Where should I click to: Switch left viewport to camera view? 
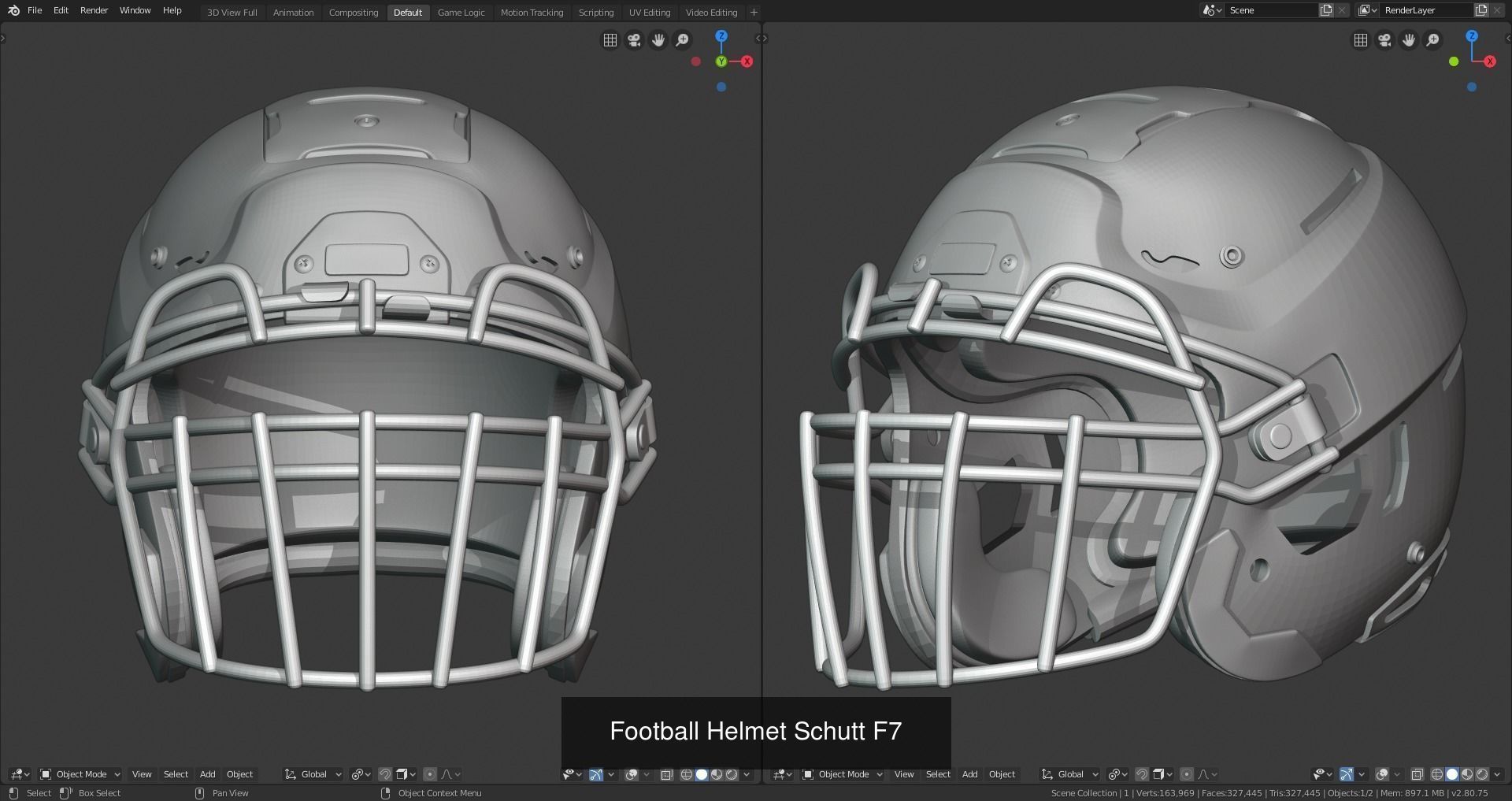(x=634, y=39)
